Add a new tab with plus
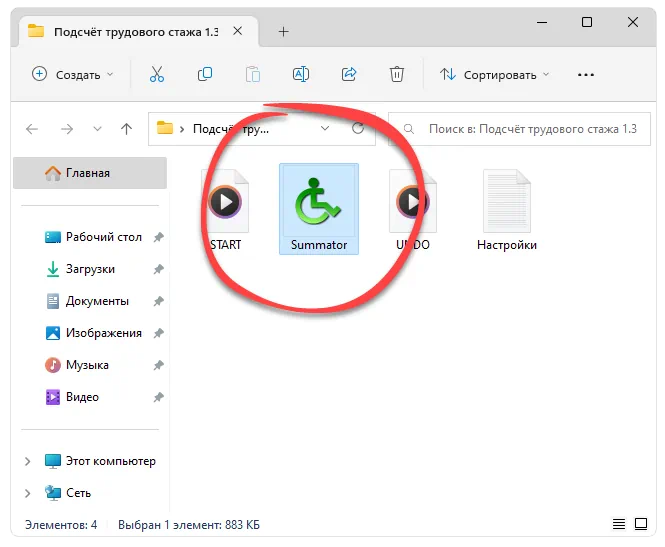 click(283, 31)
